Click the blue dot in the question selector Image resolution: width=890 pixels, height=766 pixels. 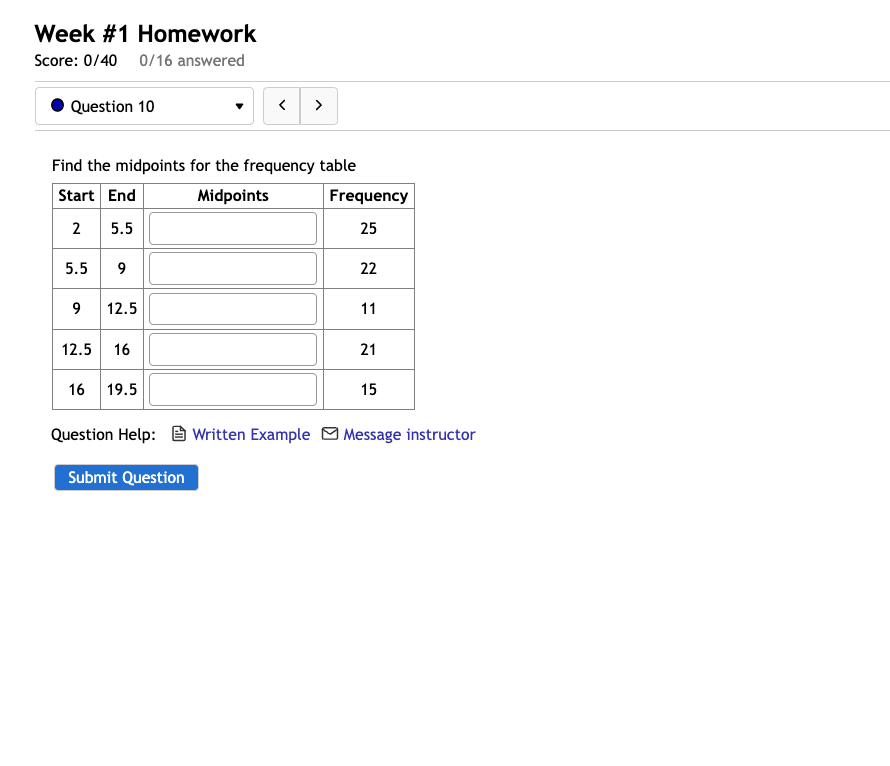(x=57, y=105)
